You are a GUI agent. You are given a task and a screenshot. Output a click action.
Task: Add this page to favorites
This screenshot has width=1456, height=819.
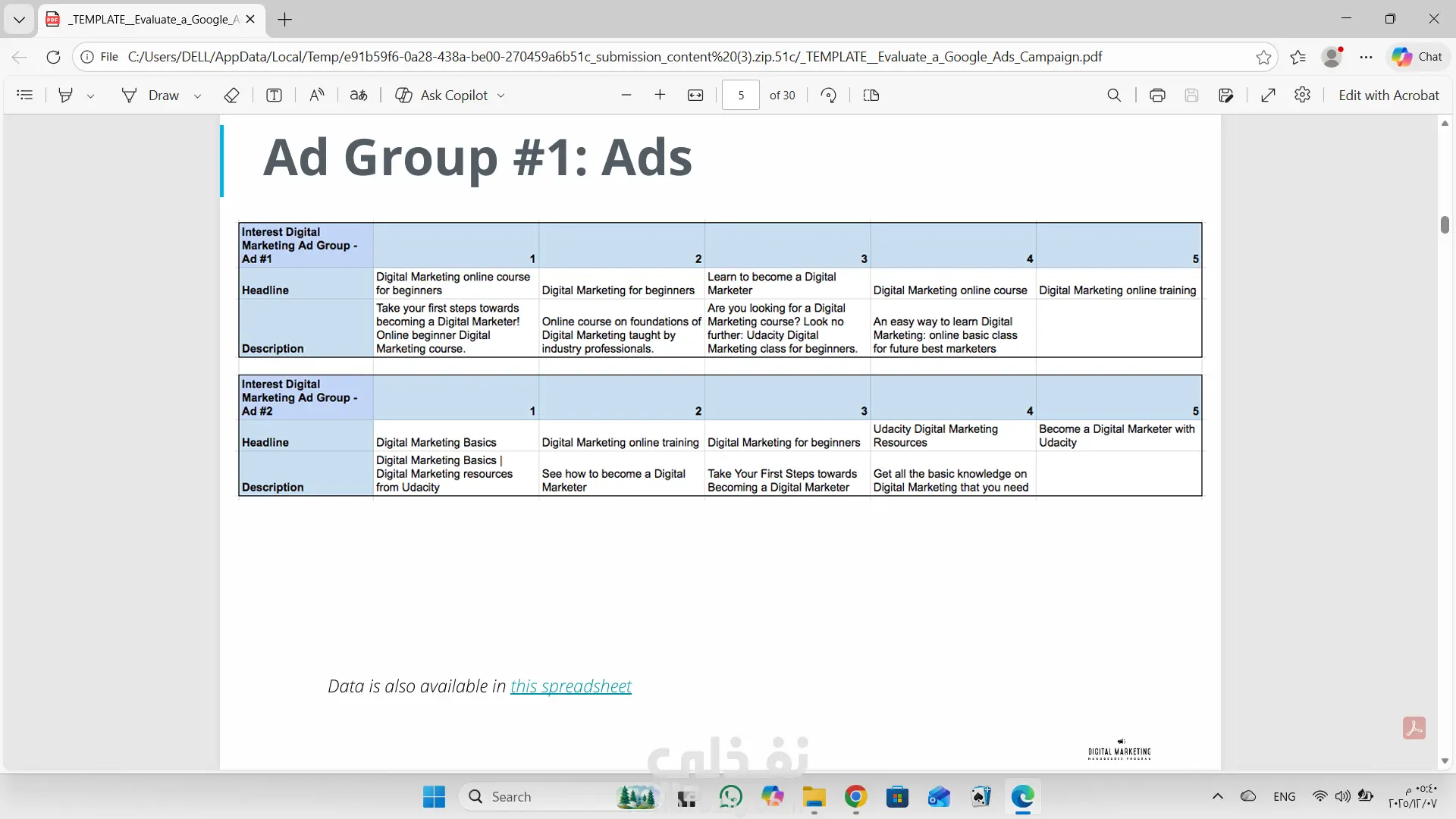(1263, 57)
